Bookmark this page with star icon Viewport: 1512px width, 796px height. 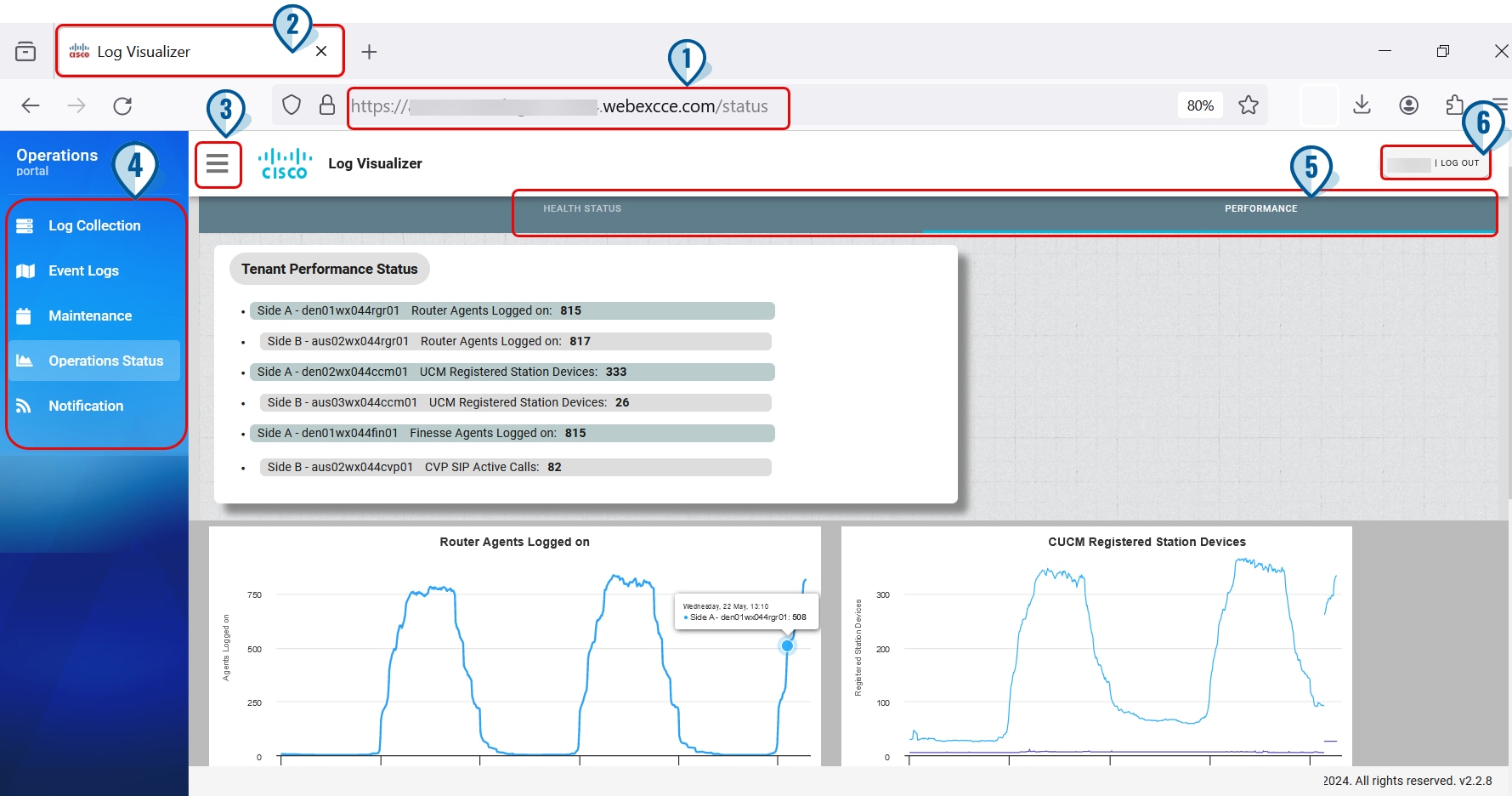1249,105
